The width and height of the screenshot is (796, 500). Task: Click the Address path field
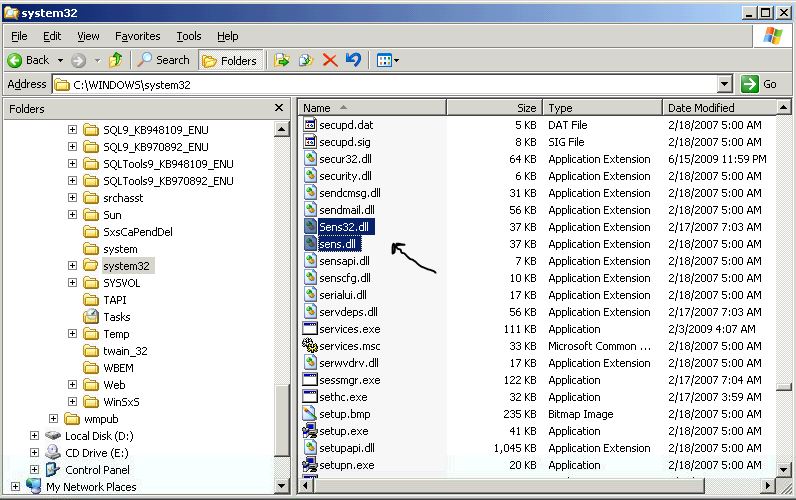[x=385, y=84]
